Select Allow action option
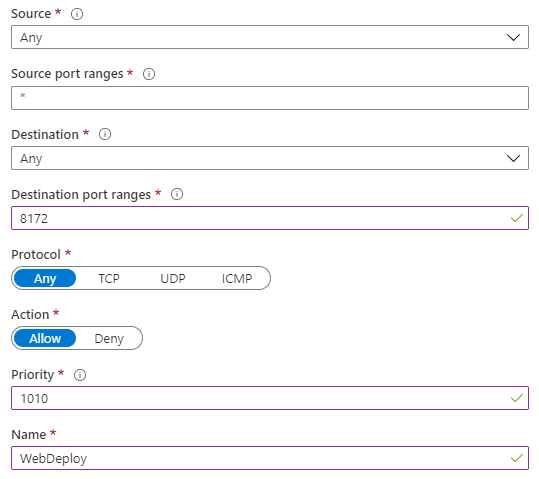Screen dimensions: 539x479 (45, 338)
